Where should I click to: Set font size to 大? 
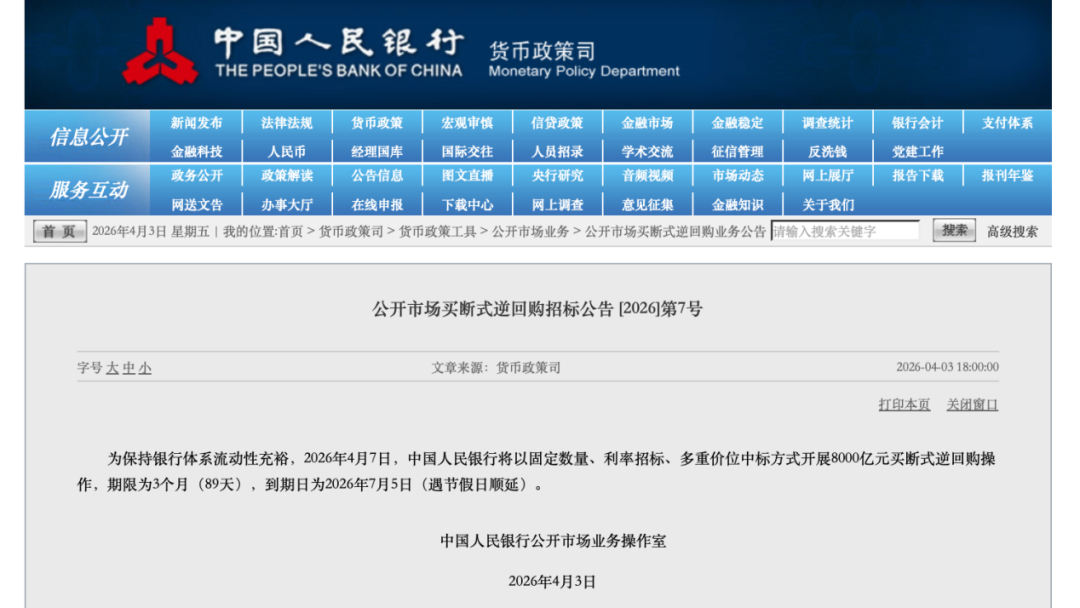pos(112,368)
